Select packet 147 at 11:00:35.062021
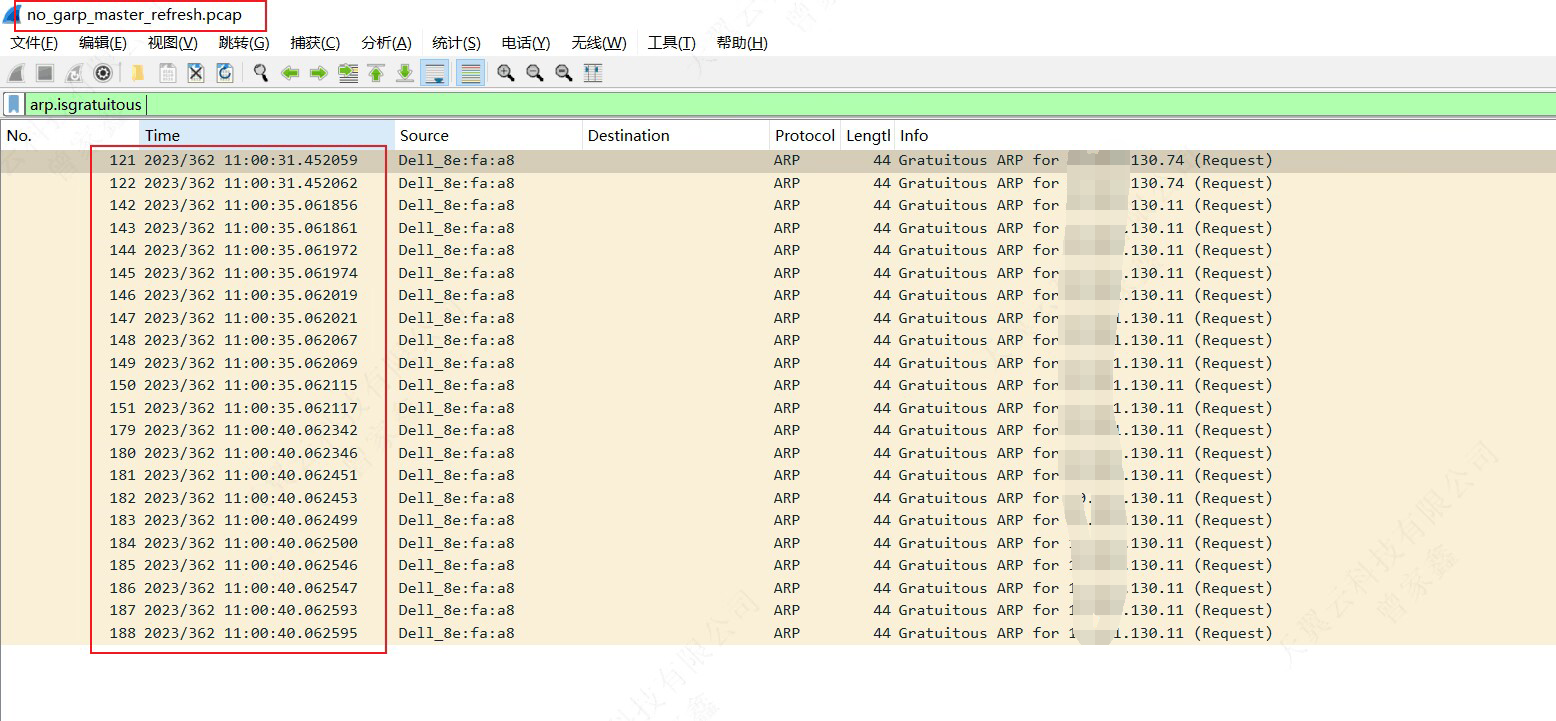Viewport: 1556px width, 721px height. 778,318
